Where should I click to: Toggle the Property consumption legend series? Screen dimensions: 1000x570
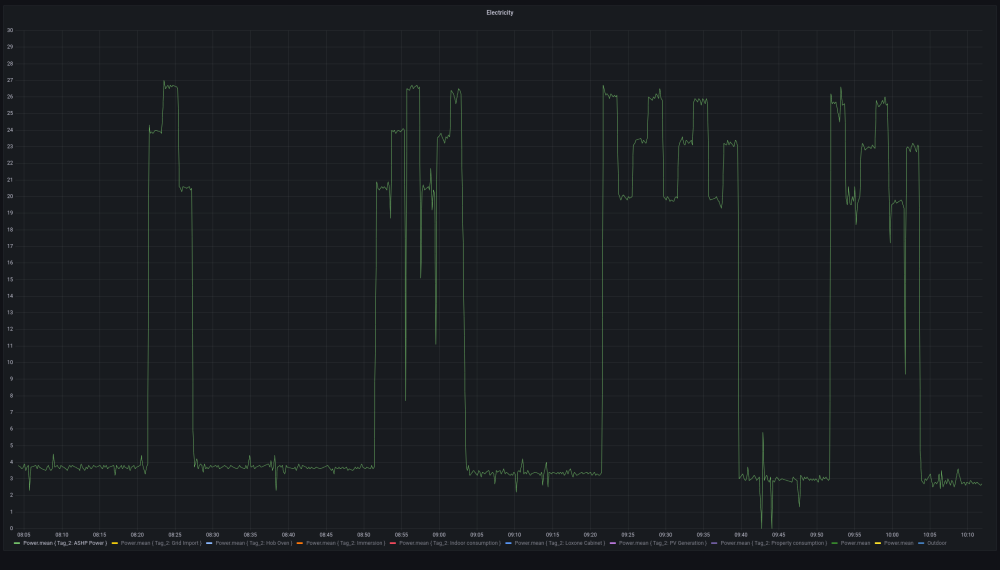point(774,543)
